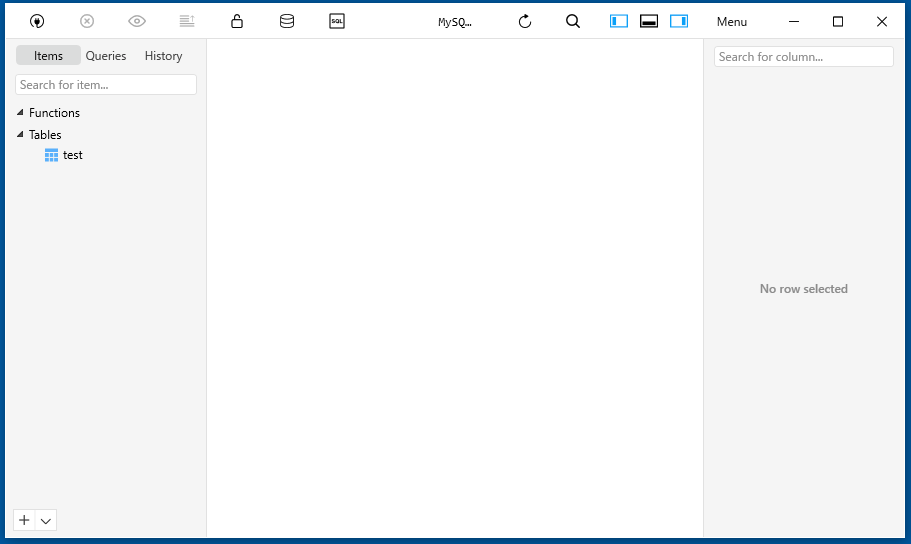The width and height of the screenshot is (911, 544).
Task: Open the SQL query editor icon
Action: coord(337,22)
